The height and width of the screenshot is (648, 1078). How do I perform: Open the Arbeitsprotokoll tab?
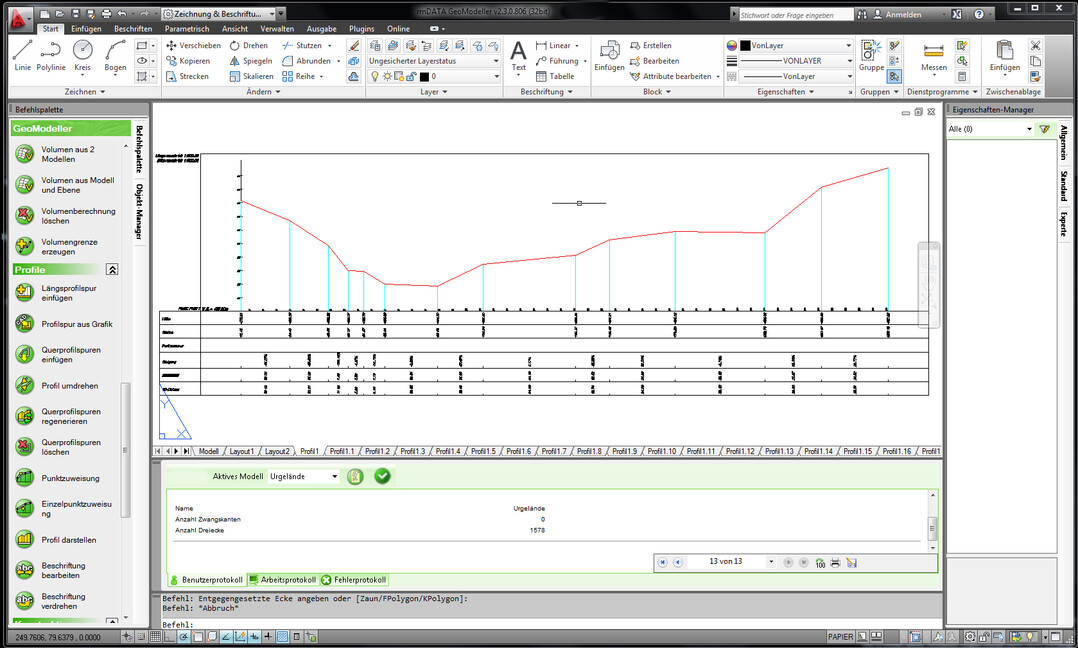click(x=283, y=580)
